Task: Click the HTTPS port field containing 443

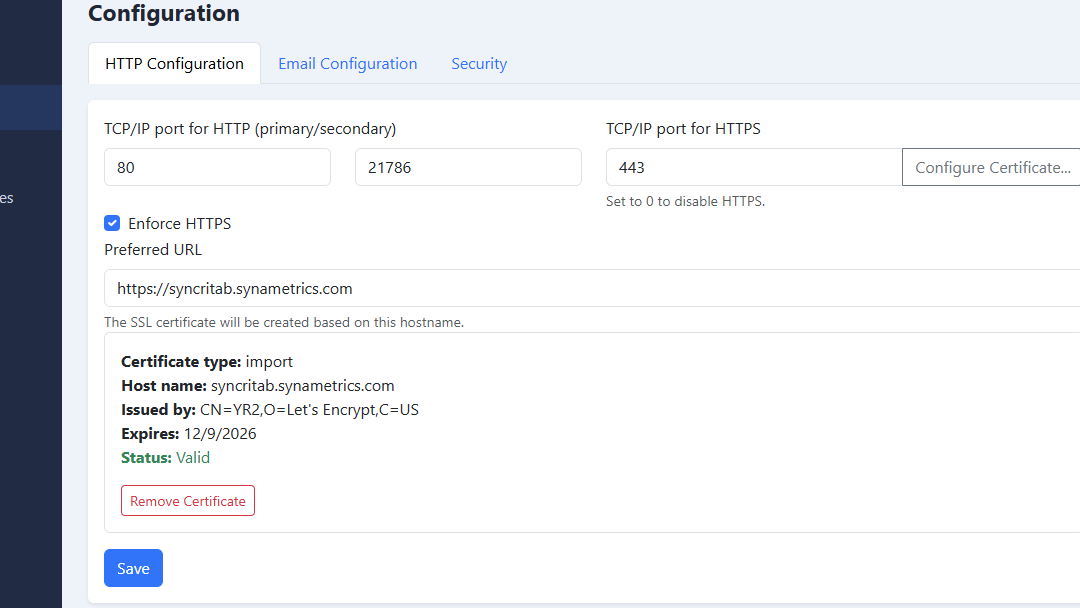Action: (x=754, y=167)
